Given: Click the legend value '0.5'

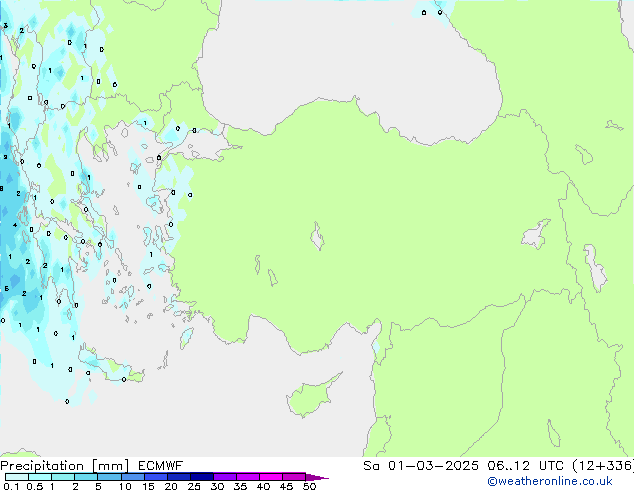Looking at the screenshot, I should pos(35,486).
